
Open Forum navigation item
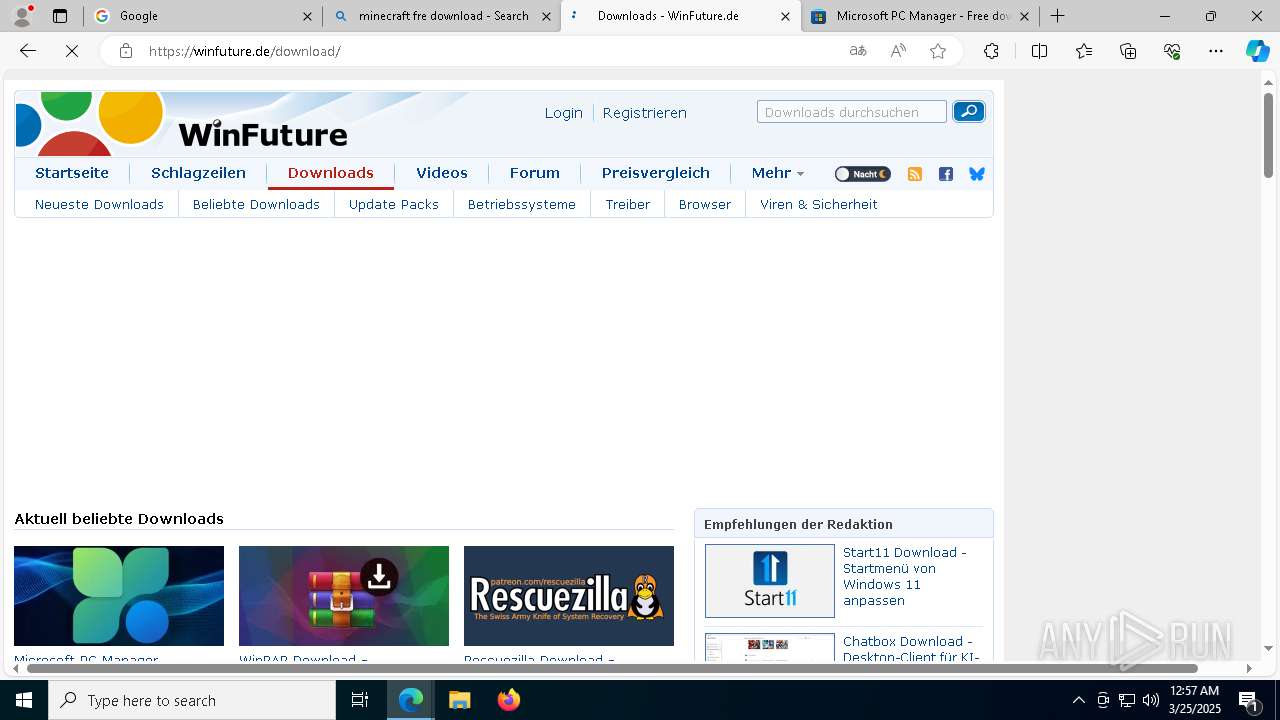535,173
